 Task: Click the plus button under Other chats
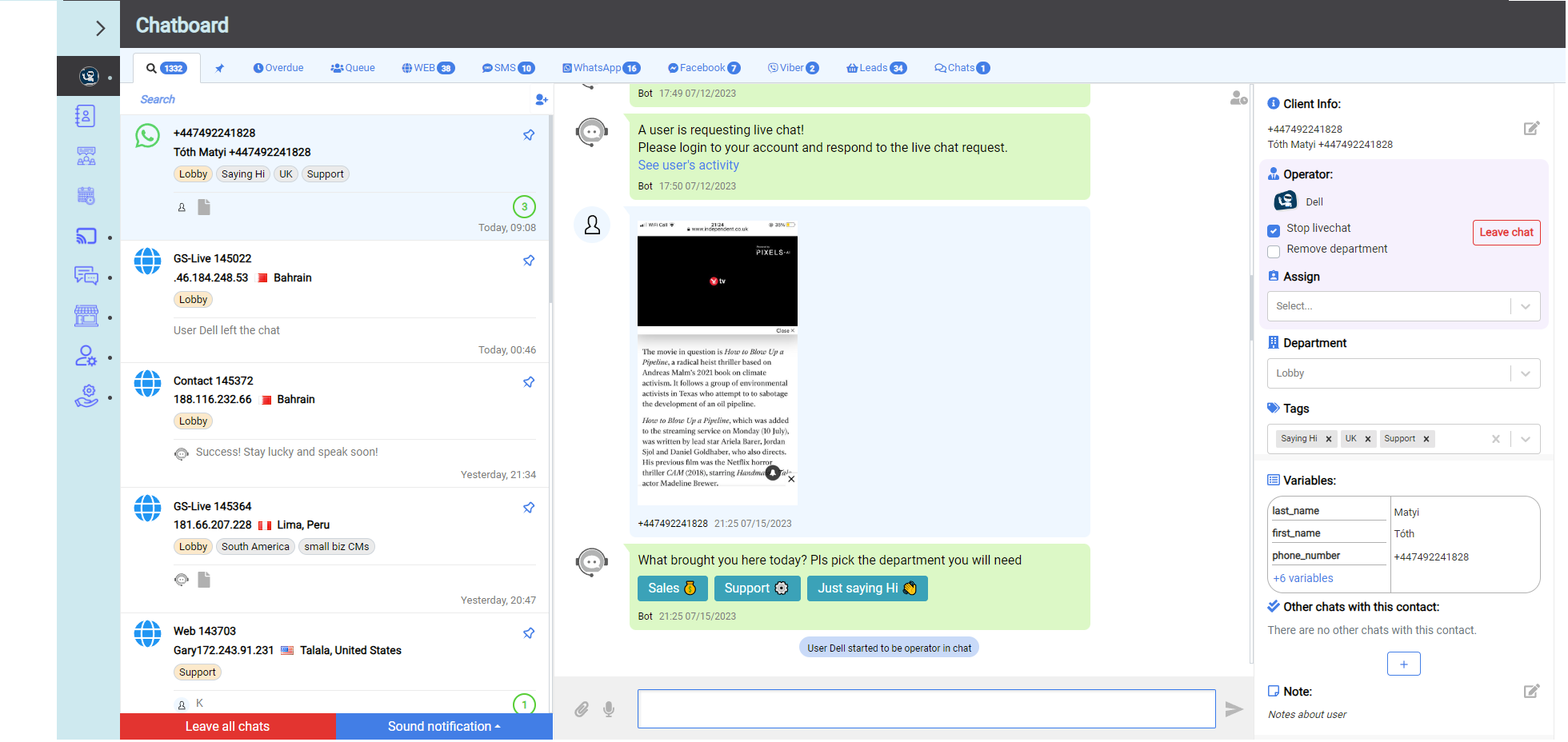(x=1403, y=664)
